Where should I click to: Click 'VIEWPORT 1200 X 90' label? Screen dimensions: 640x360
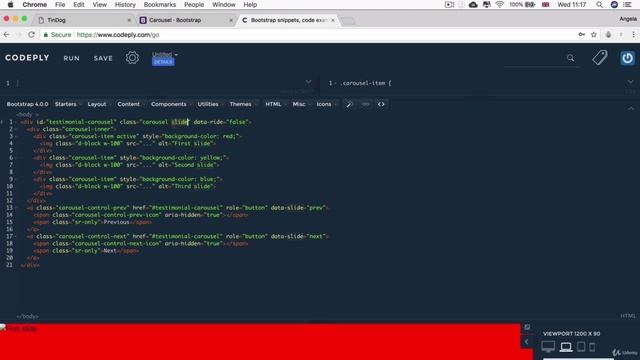coord(571,333)
